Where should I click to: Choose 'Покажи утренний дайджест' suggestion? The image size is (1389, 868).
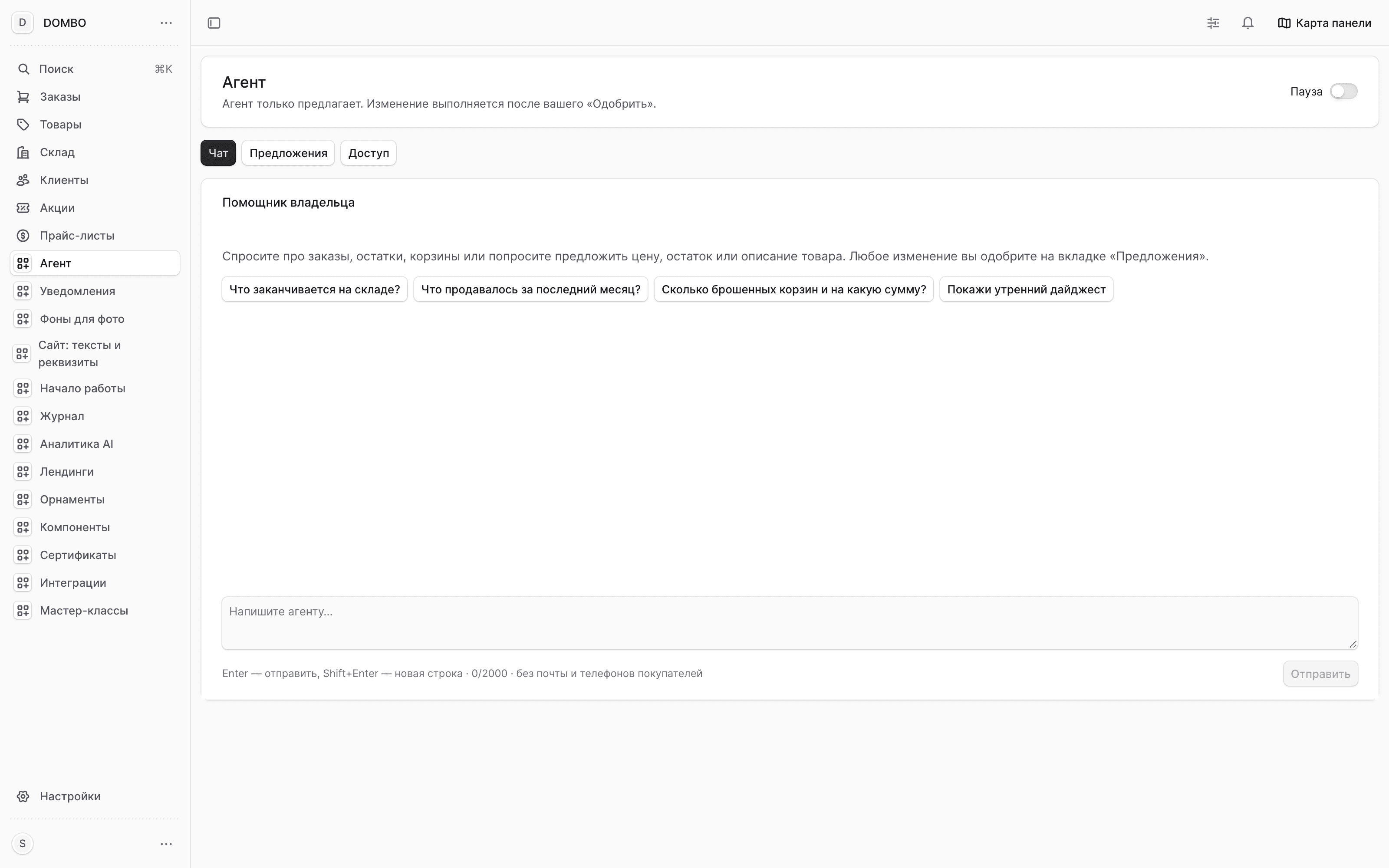point(1026,289)
